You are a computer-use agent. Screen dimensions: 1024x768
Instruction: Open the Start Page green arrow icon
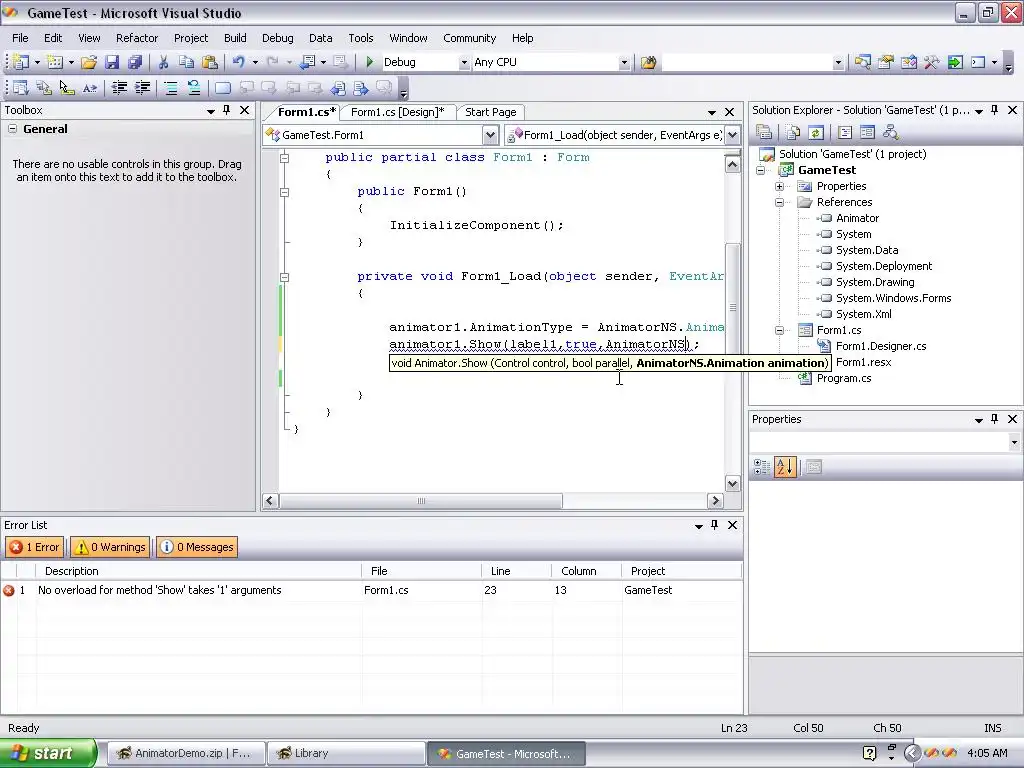[x=955, y=62]
